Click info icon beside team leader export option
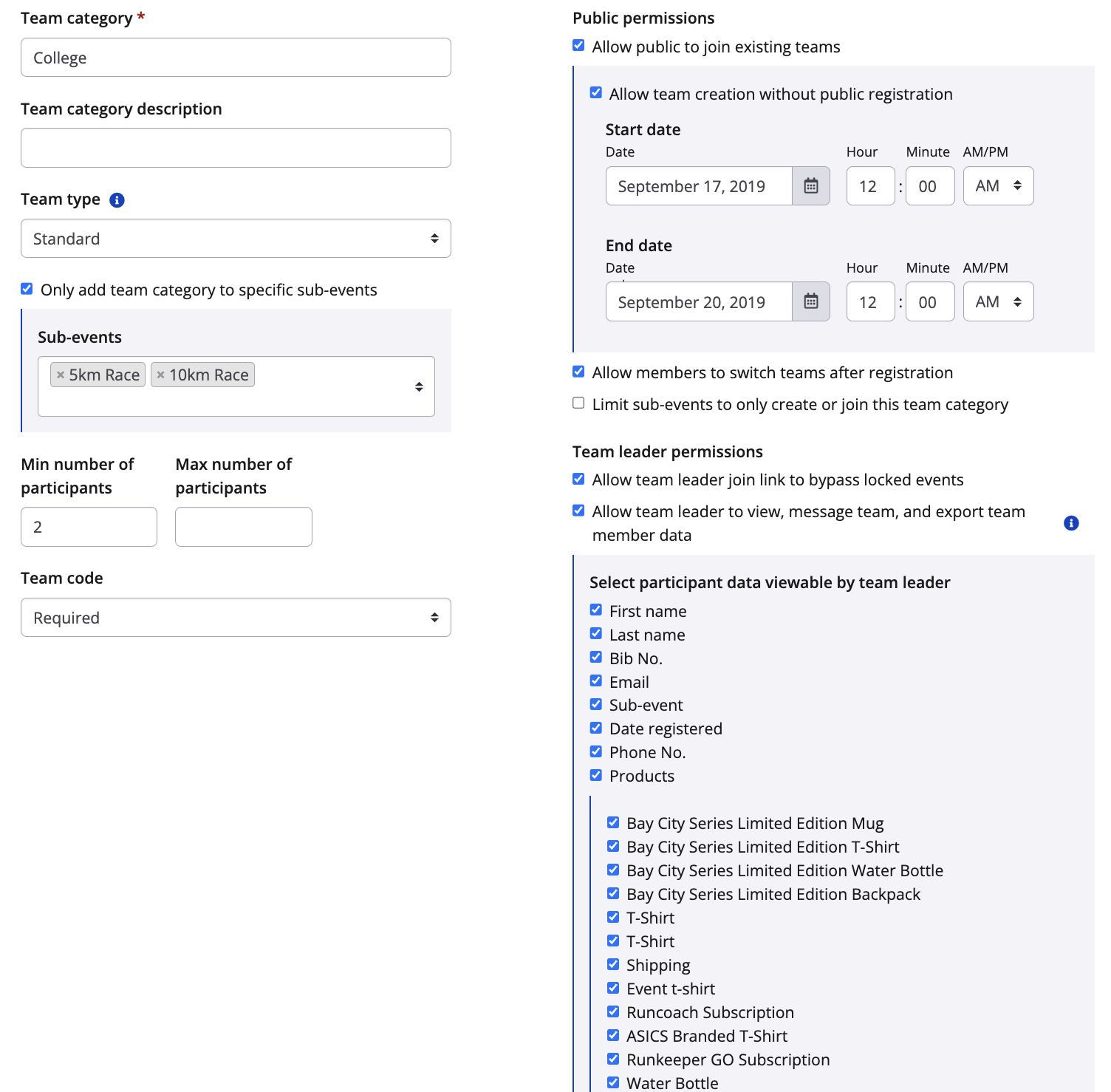The image size is (1111, 1092). click(x=1070, y=523)
